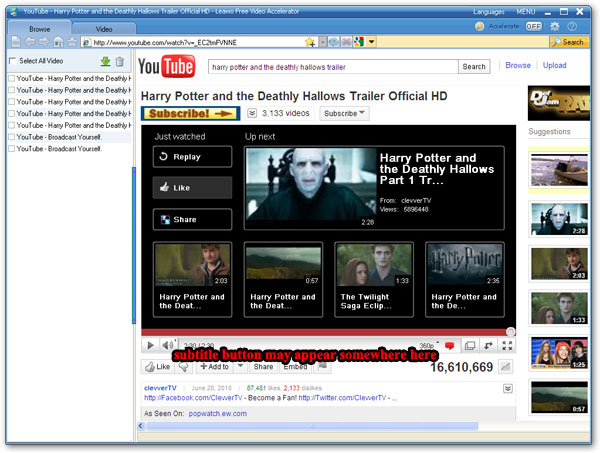600x453 pixels.
Task: Open the Languages menu
Action: pyautogui.click(x=489, y=12)
